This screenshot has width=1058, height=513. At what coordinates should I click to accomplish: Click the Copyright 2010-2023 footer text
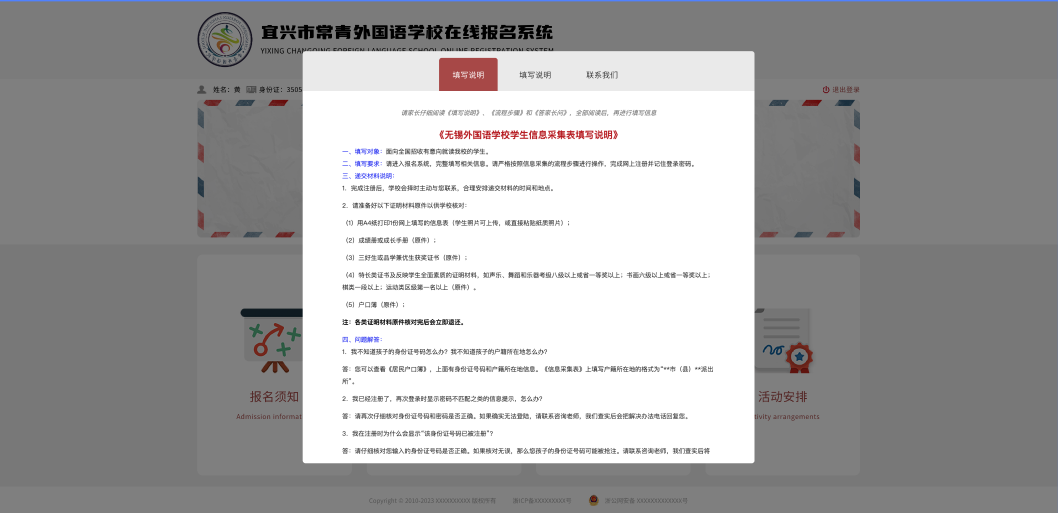point(432,501)
